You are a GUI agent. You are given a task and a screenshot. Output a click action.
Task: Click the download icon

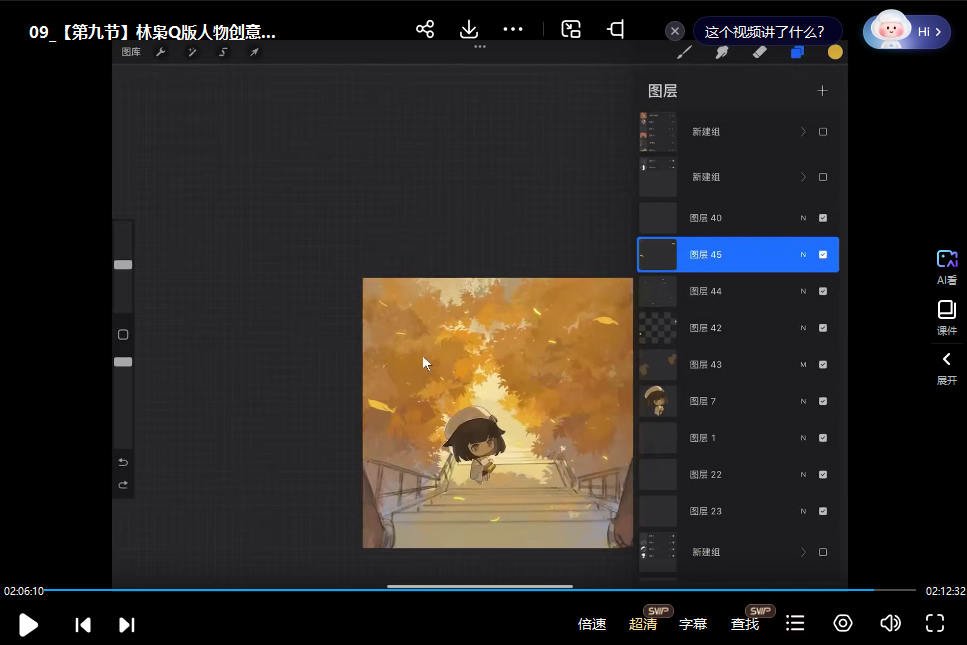click(x=469, y=29)
